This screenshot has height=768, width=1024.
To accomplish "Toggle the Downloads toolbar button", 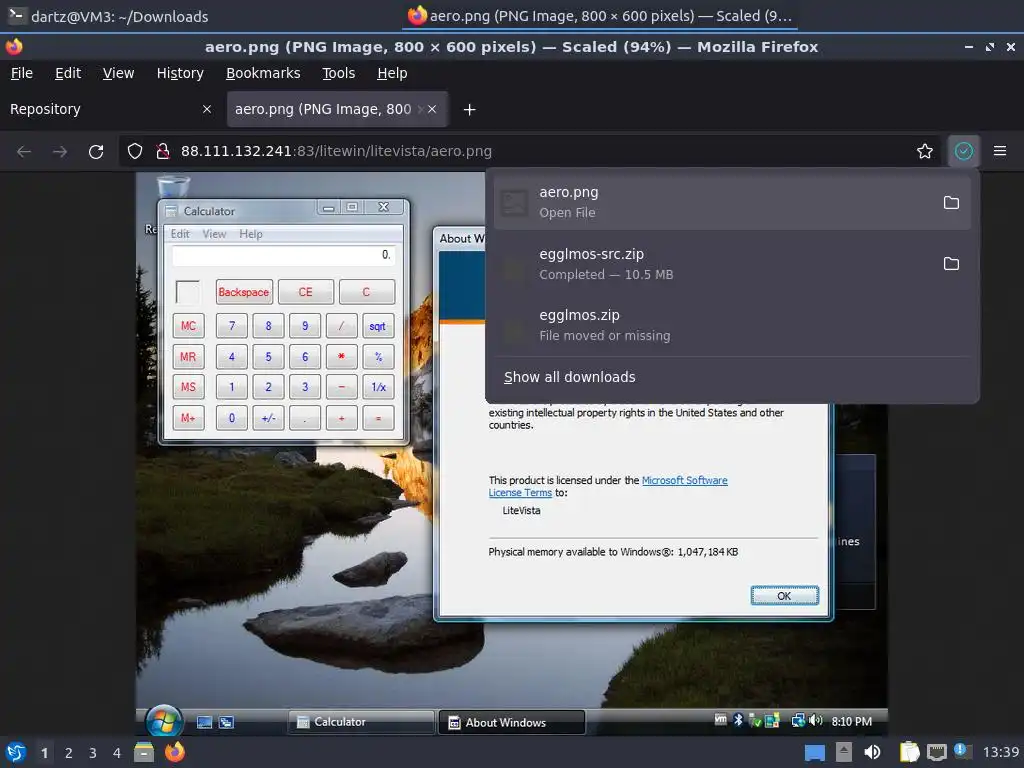I will [x=964, y=152].
